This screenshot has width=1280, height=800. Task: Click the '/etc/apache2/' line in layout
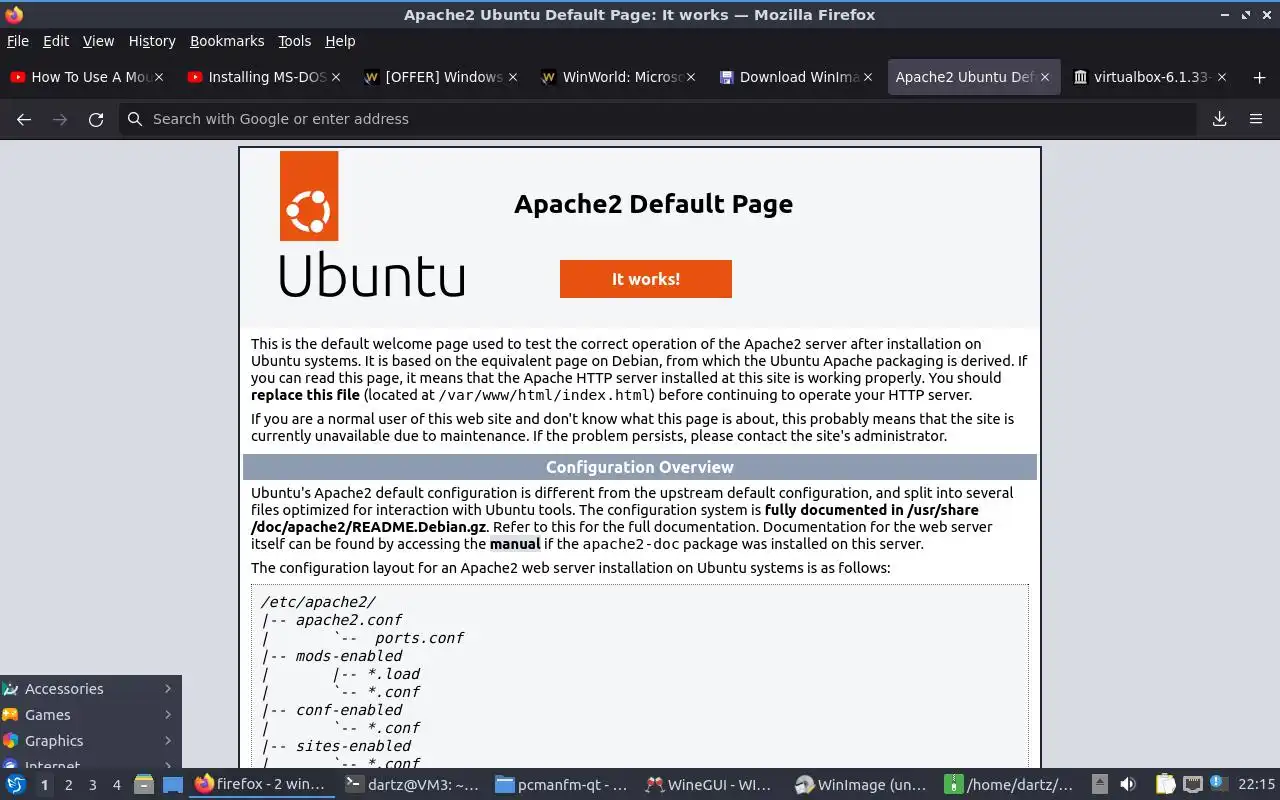(x=318, y=602)
